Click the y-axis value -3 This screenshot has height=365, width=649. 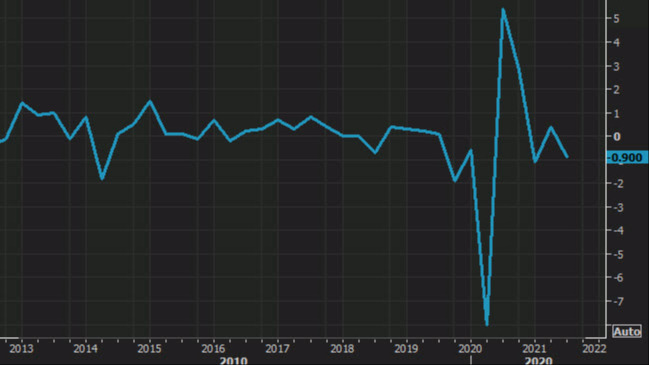point(618,207)
